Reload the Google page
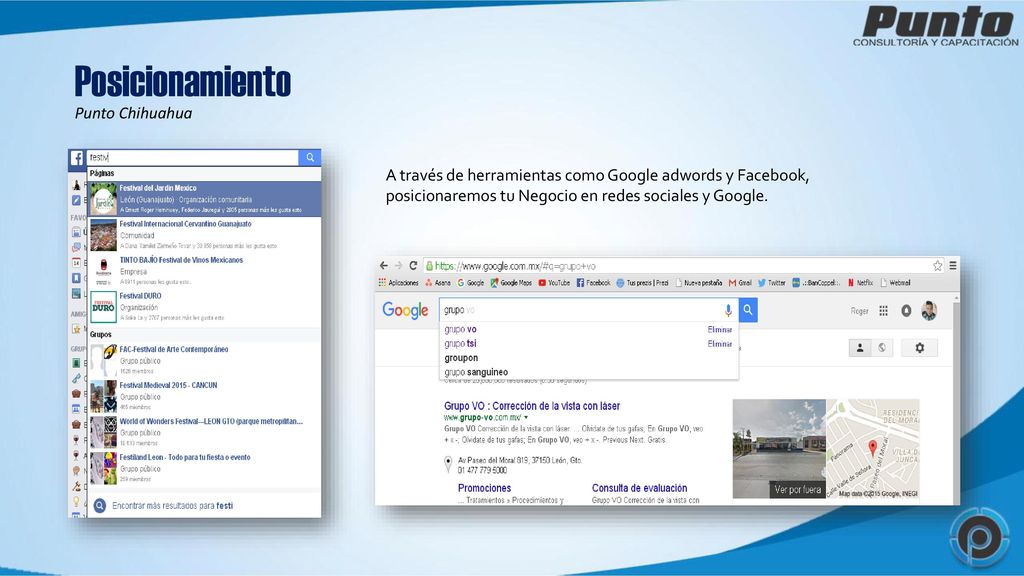 413,266
